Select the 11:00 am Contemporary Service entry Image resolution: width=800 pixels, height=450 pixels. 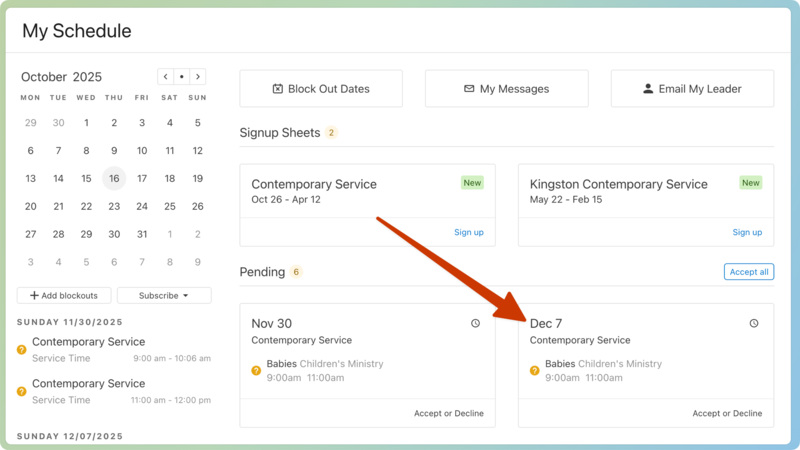[x=88, y=384]
